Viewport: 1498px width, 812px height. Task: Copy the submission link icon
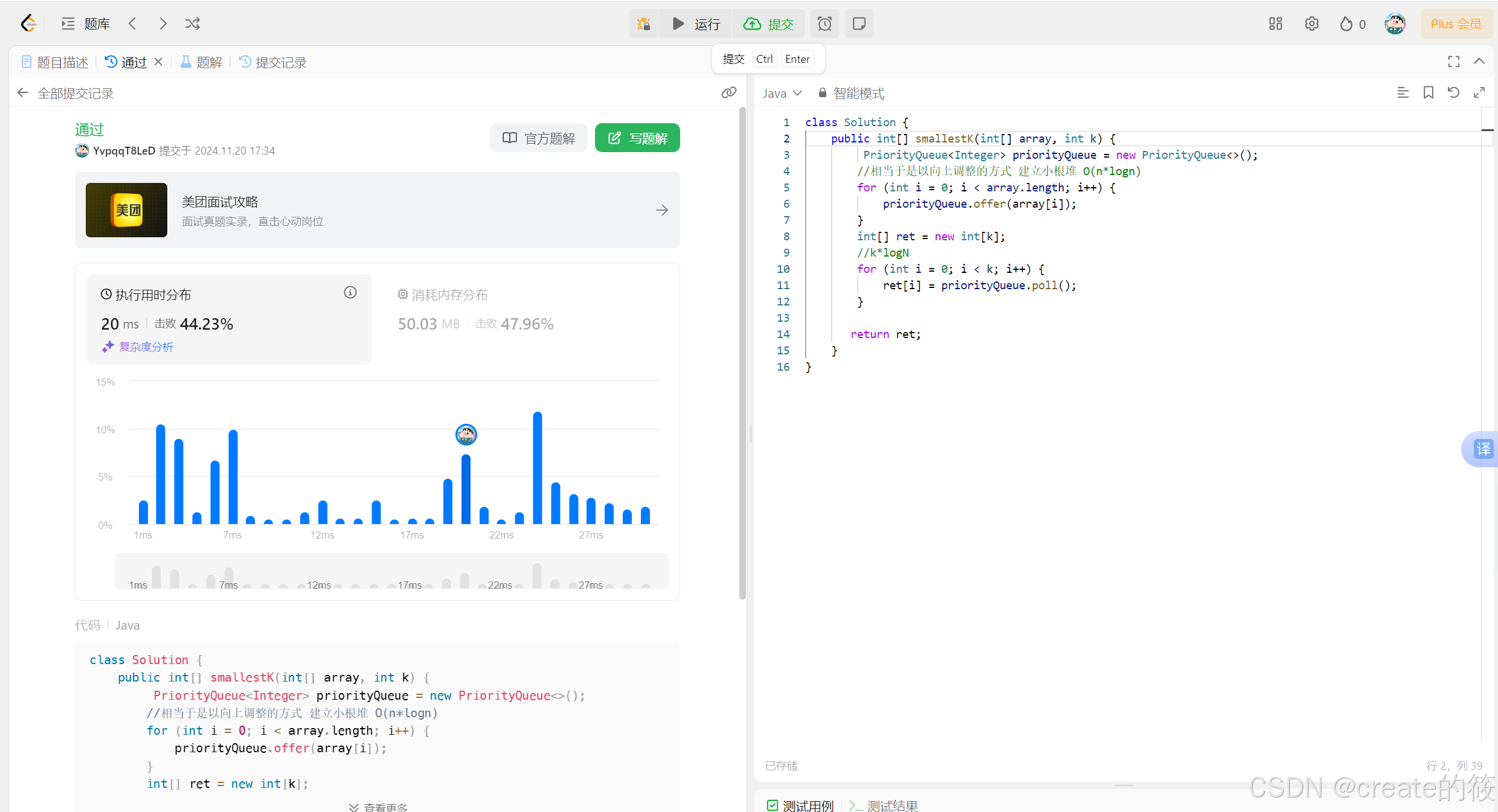(x=729, y=92)
